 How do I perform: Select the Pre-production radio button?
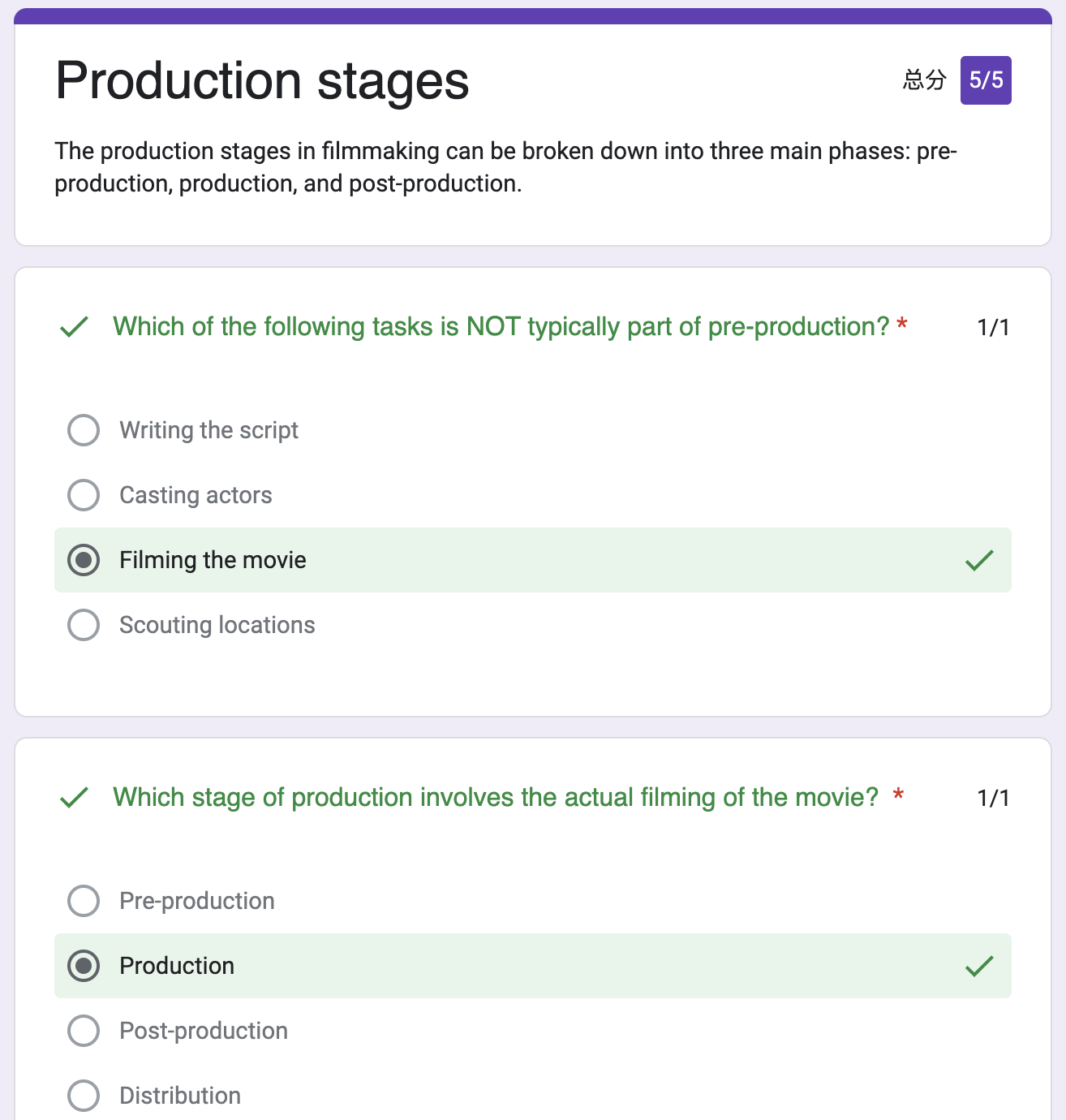(84, 901)
